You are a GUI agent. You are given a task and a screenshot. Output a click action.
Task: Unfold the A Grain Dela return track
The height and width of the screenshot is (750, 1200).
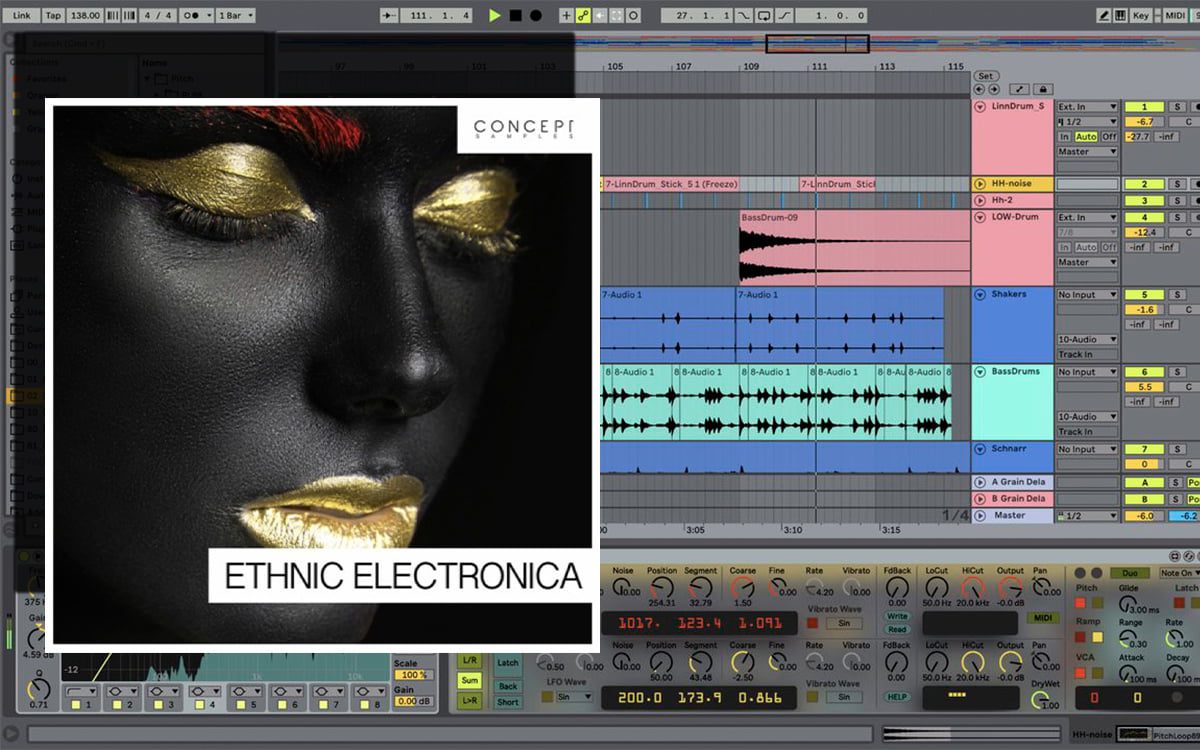980,483
